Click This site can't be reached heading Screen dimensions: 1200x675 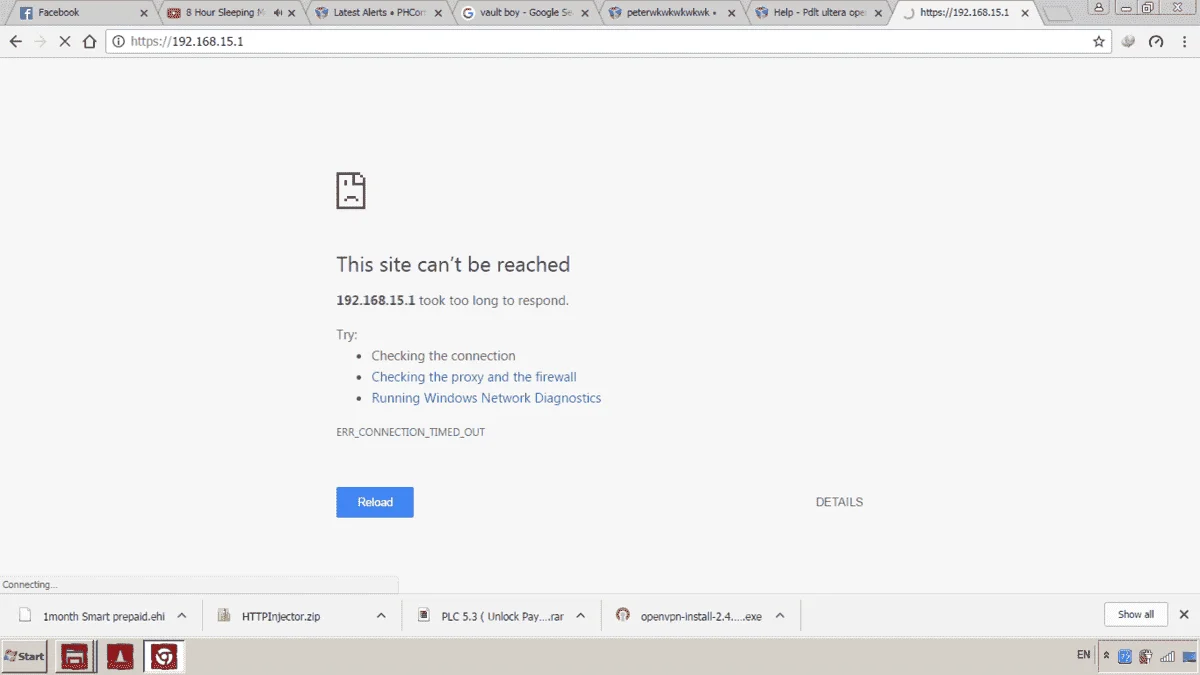click(453, 264)
